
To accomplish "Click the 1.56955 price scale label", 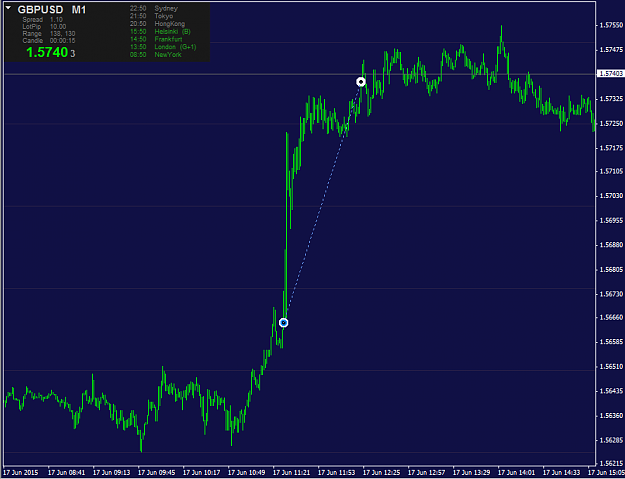I will point(611,220).
